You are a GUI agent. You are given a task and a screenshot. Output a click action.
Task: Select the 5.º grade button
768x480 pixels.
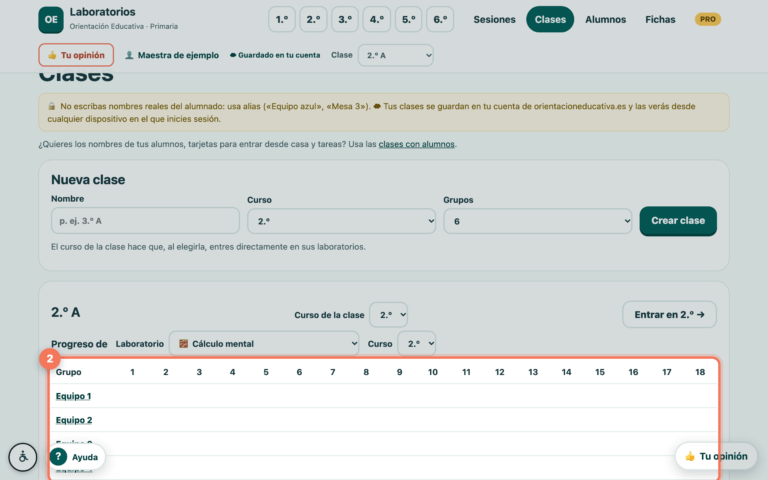click(x=408, y=20)
